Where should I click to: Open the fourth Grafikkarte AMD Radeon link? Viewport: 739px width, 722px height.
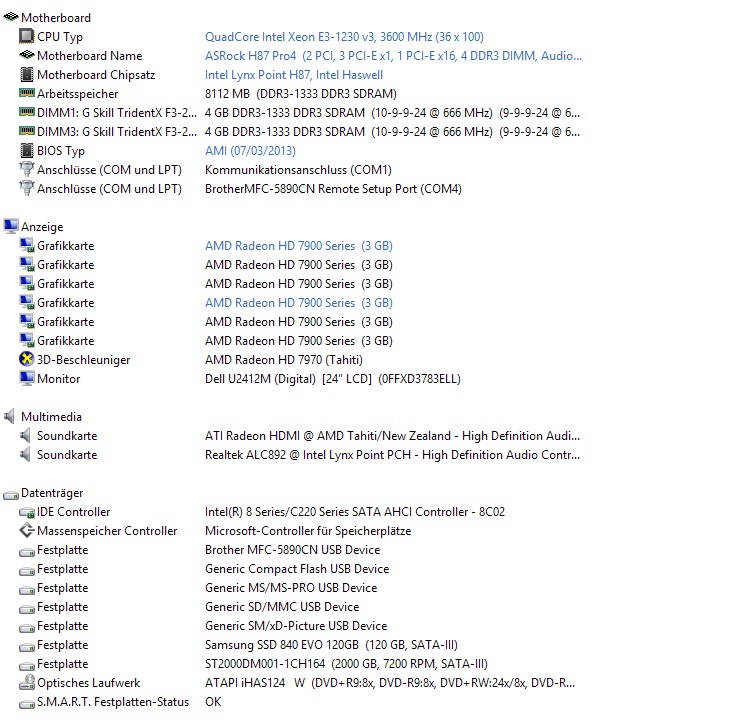pyautogui.click(x=299, y=303)
